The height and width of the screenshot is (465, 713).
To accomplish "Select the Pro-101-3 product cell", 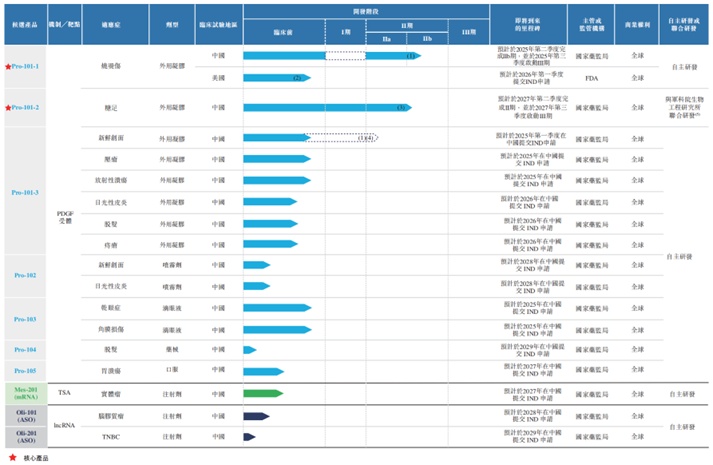I will pyautogui.click(x=25, y=192).
